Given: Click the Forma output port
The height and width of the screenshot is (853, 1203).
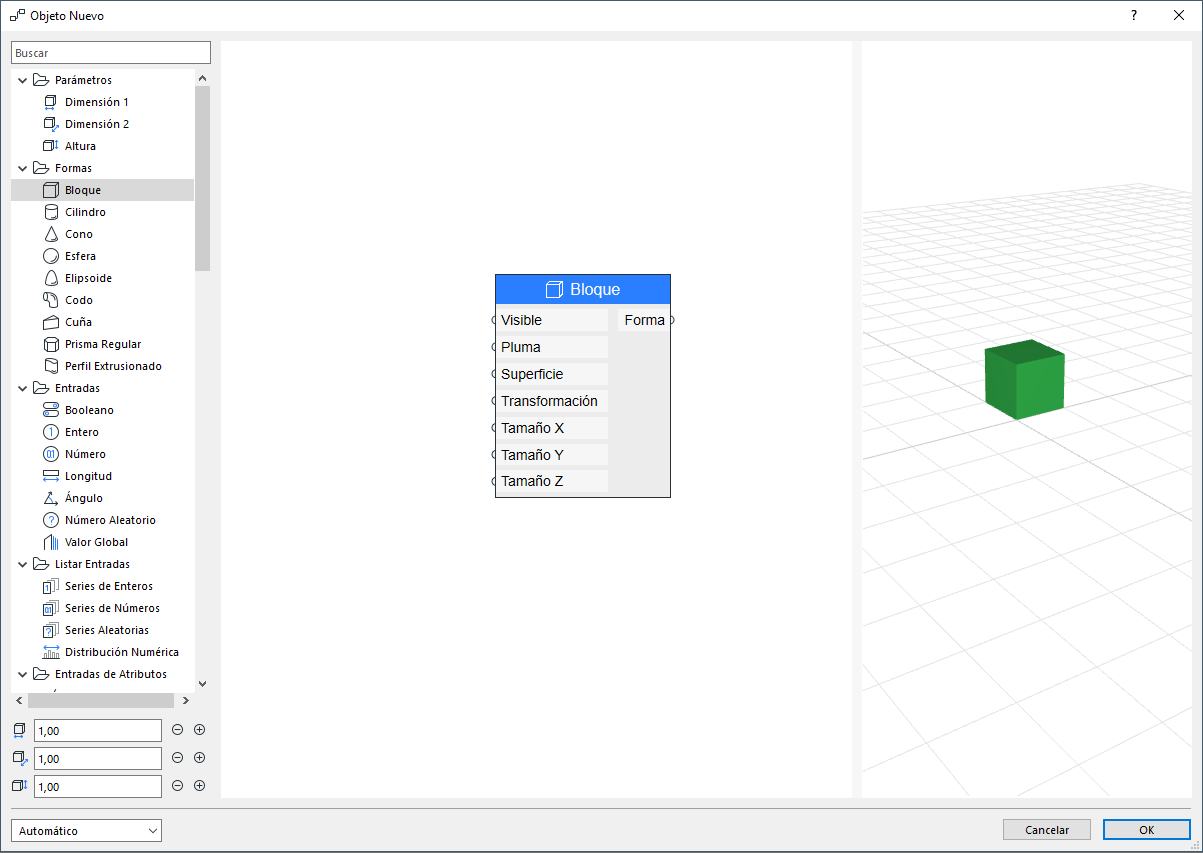Looking at the screenshot, I should [672, 320].
